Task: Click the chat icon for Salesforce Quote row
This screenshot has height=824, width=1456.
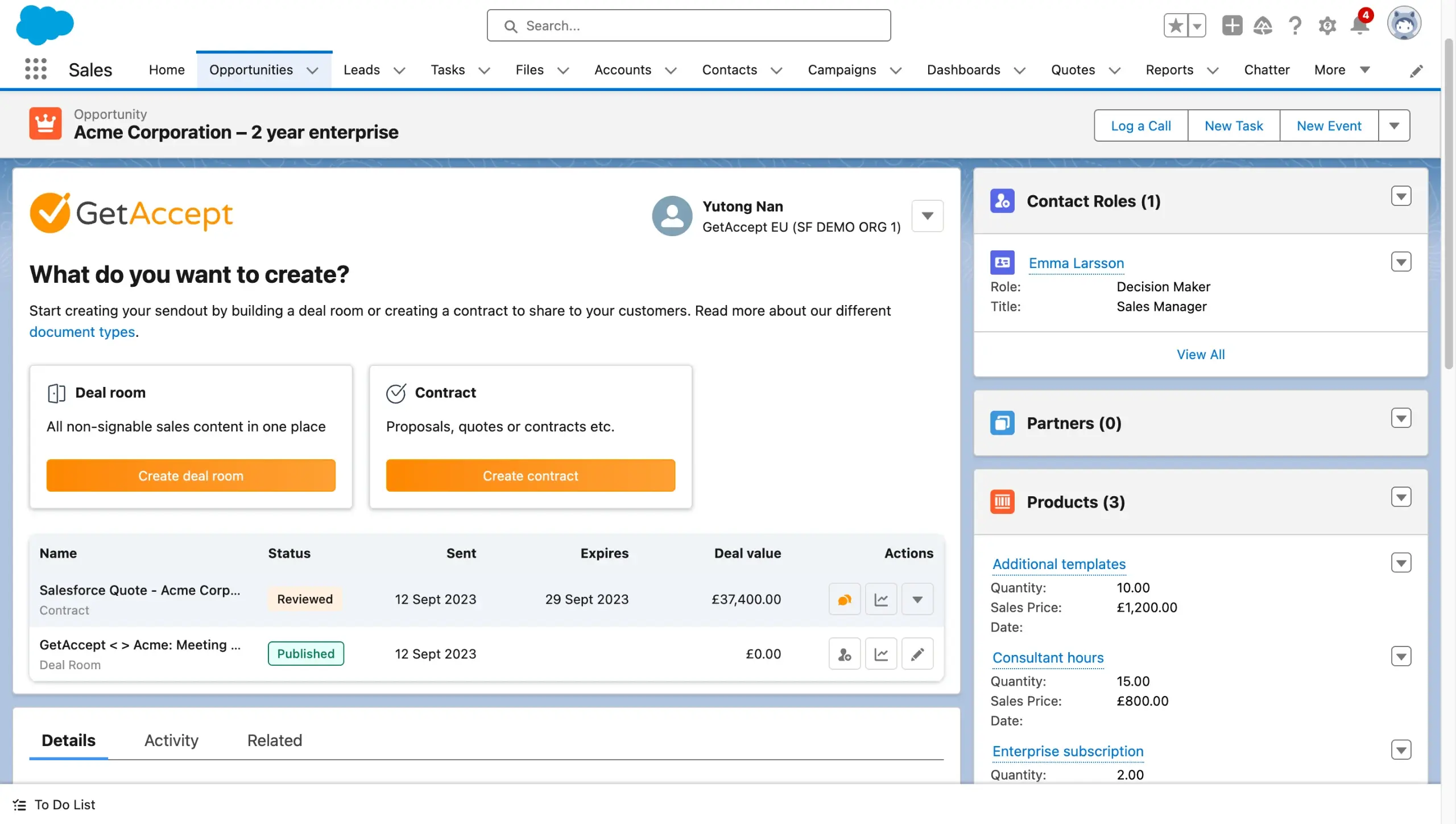Action: coord(845,599)
